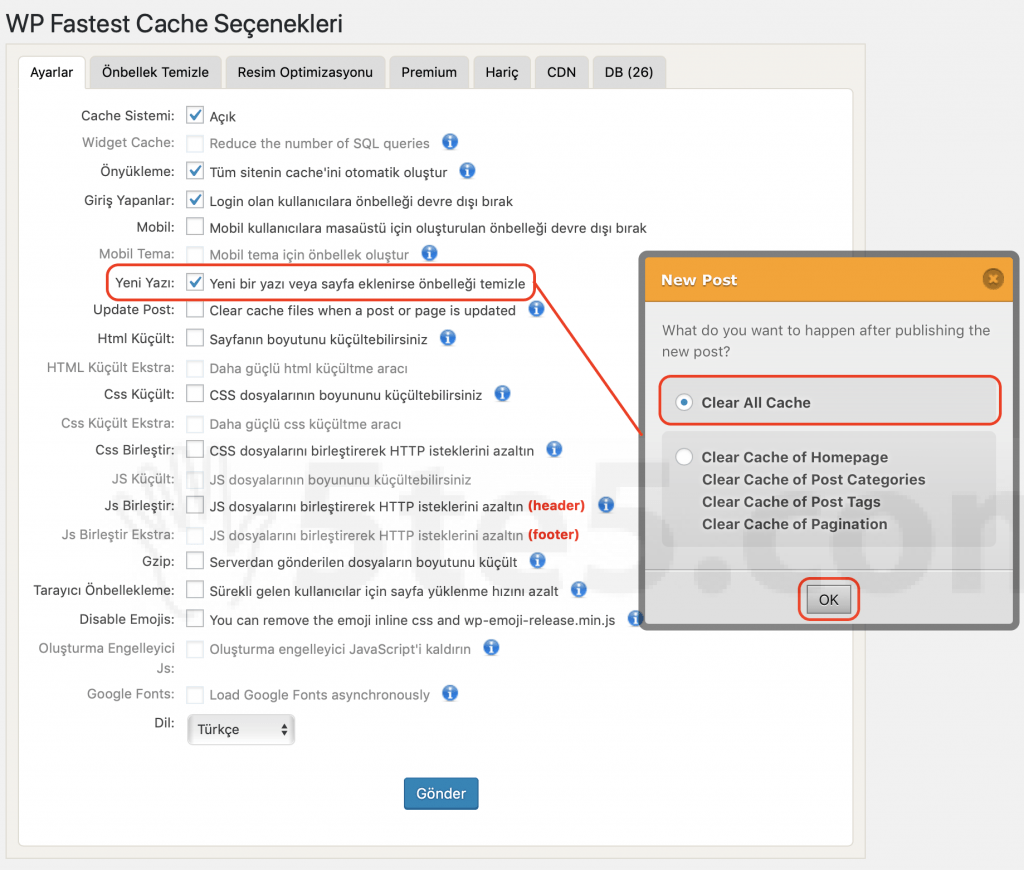Click info icon beside Css Birleştir option
Image resolution: width=1024 pixels, height=870 pixels.
554,450
